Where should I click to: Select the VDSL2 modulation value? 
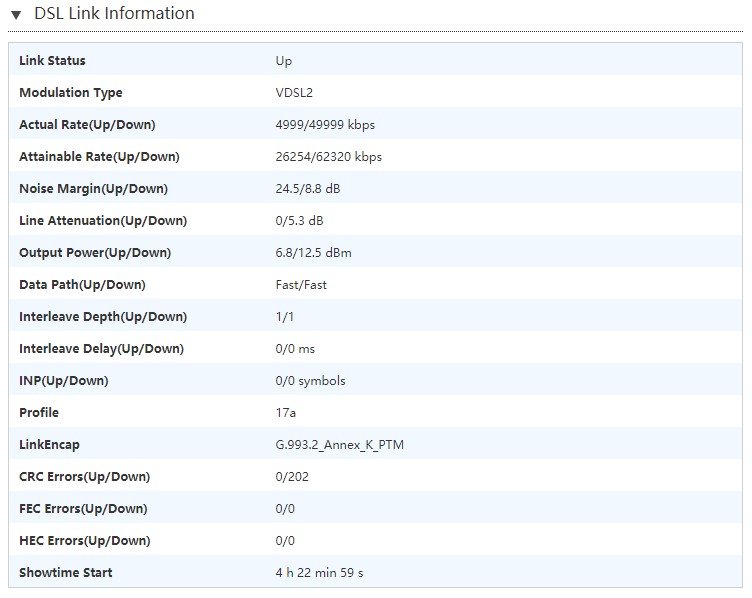[x=294, y=93]
